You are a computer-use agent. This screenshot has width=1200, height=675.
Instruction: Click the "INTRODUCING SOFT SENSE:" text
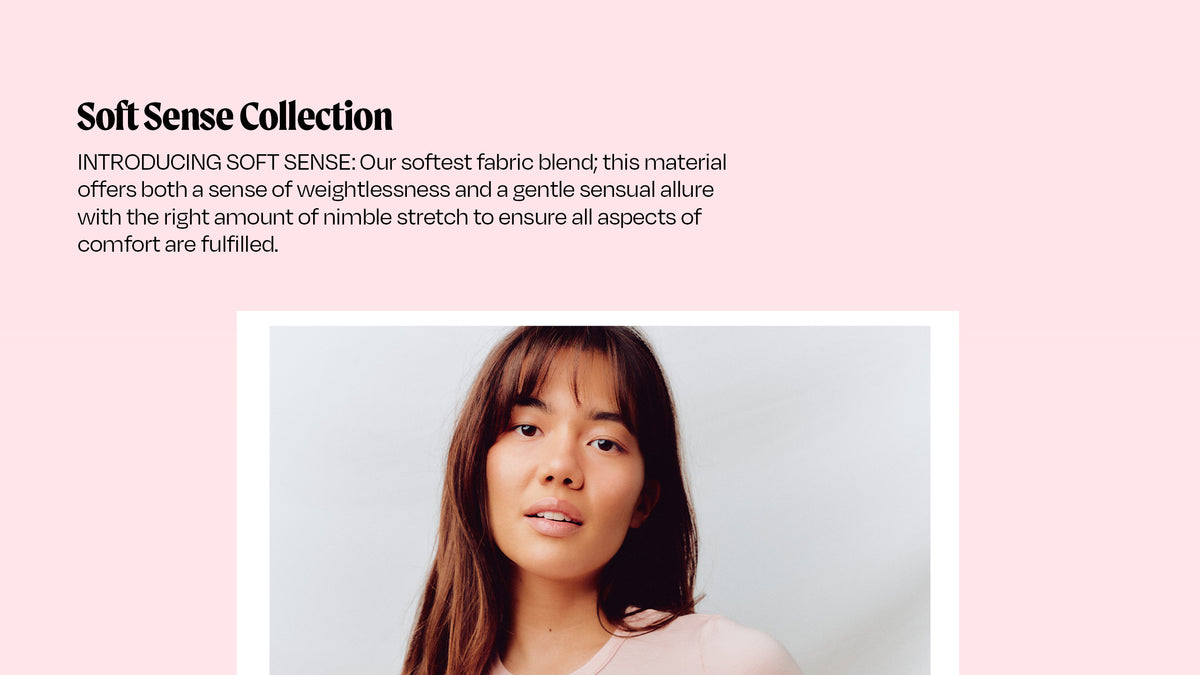[216, 163]
